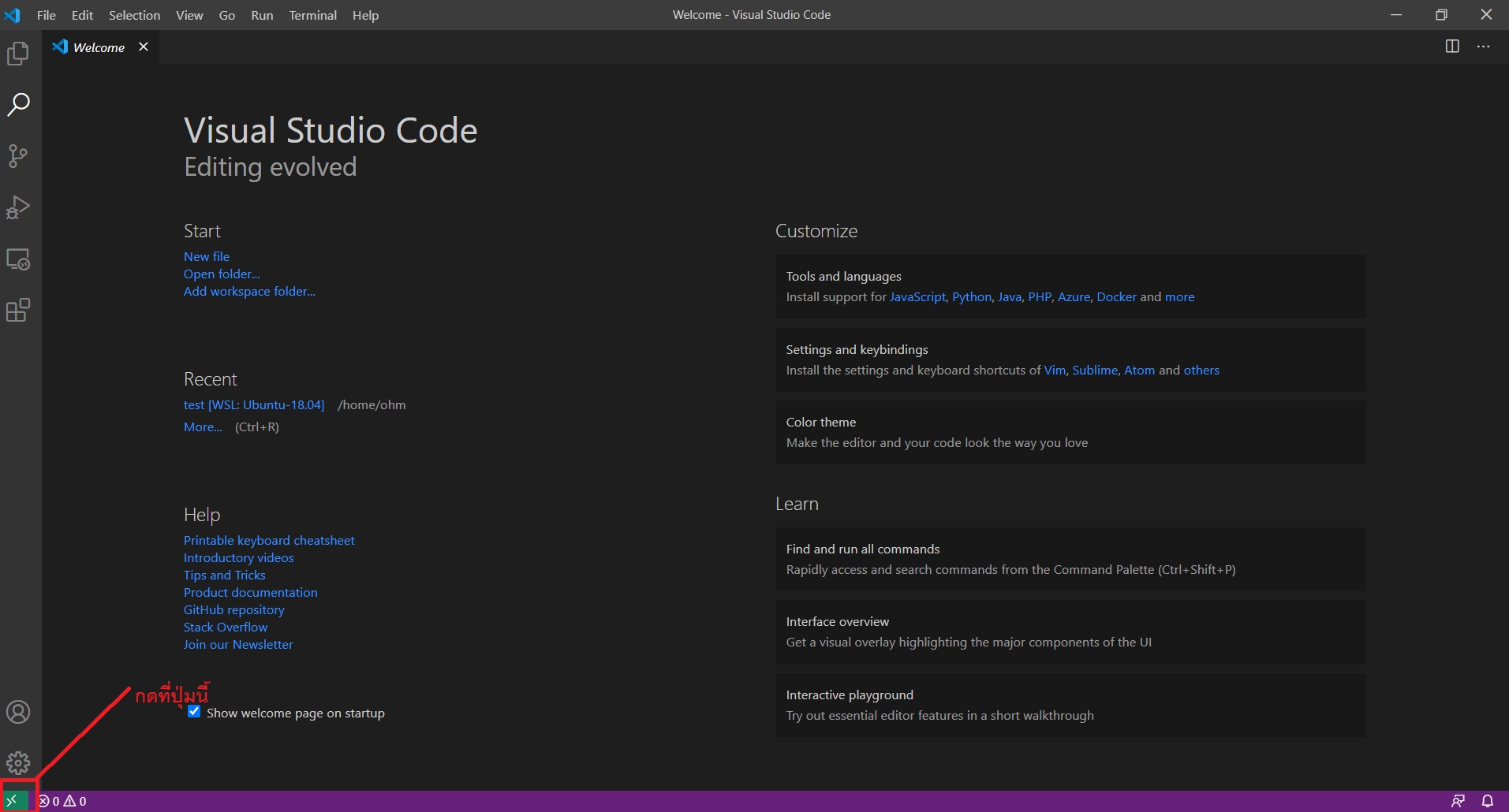Open Stack Overflow link
1509x812 pixels.
(226, 628)
